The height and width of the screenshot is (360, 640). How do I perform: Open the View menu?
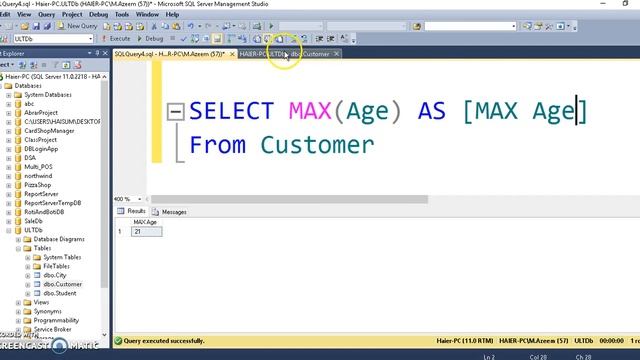[24, 14]
